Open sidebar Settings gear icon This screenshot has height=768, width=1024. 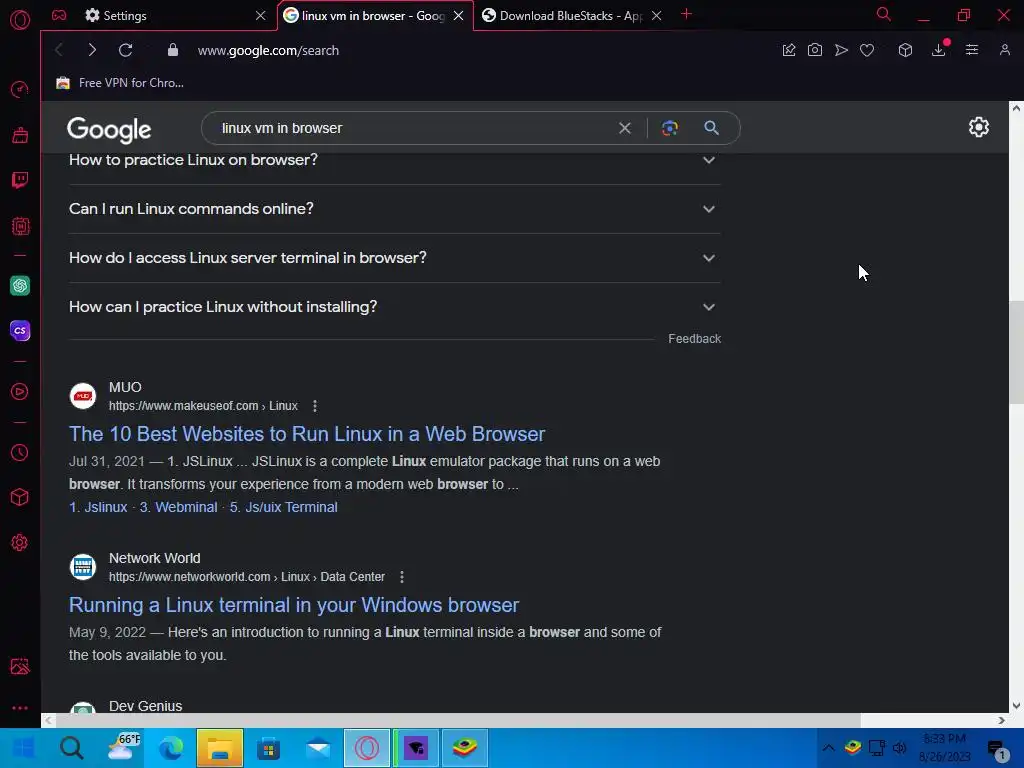[20, 542]
